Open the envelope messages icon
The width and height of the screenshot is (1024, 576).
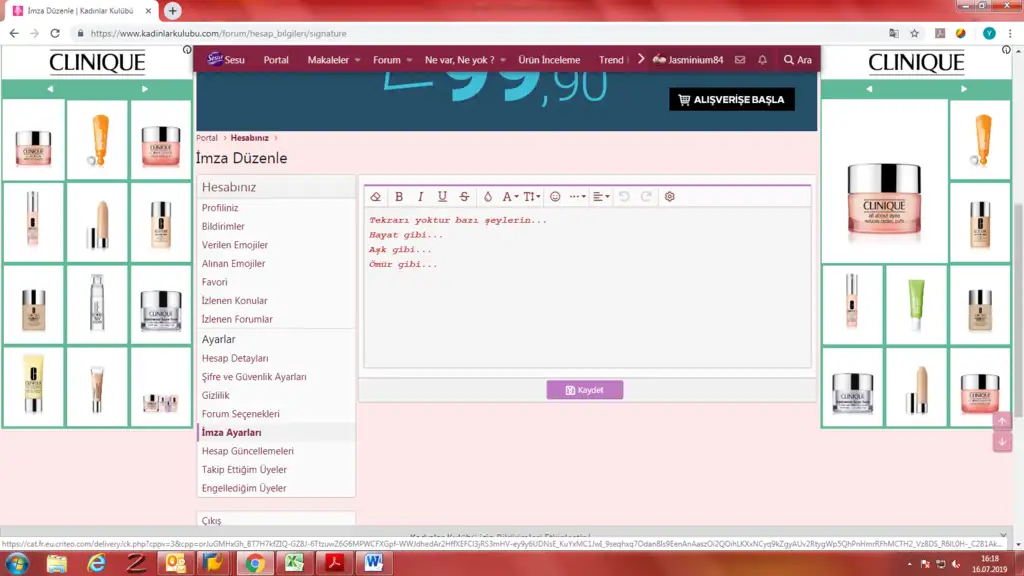[x=740, y=60]
